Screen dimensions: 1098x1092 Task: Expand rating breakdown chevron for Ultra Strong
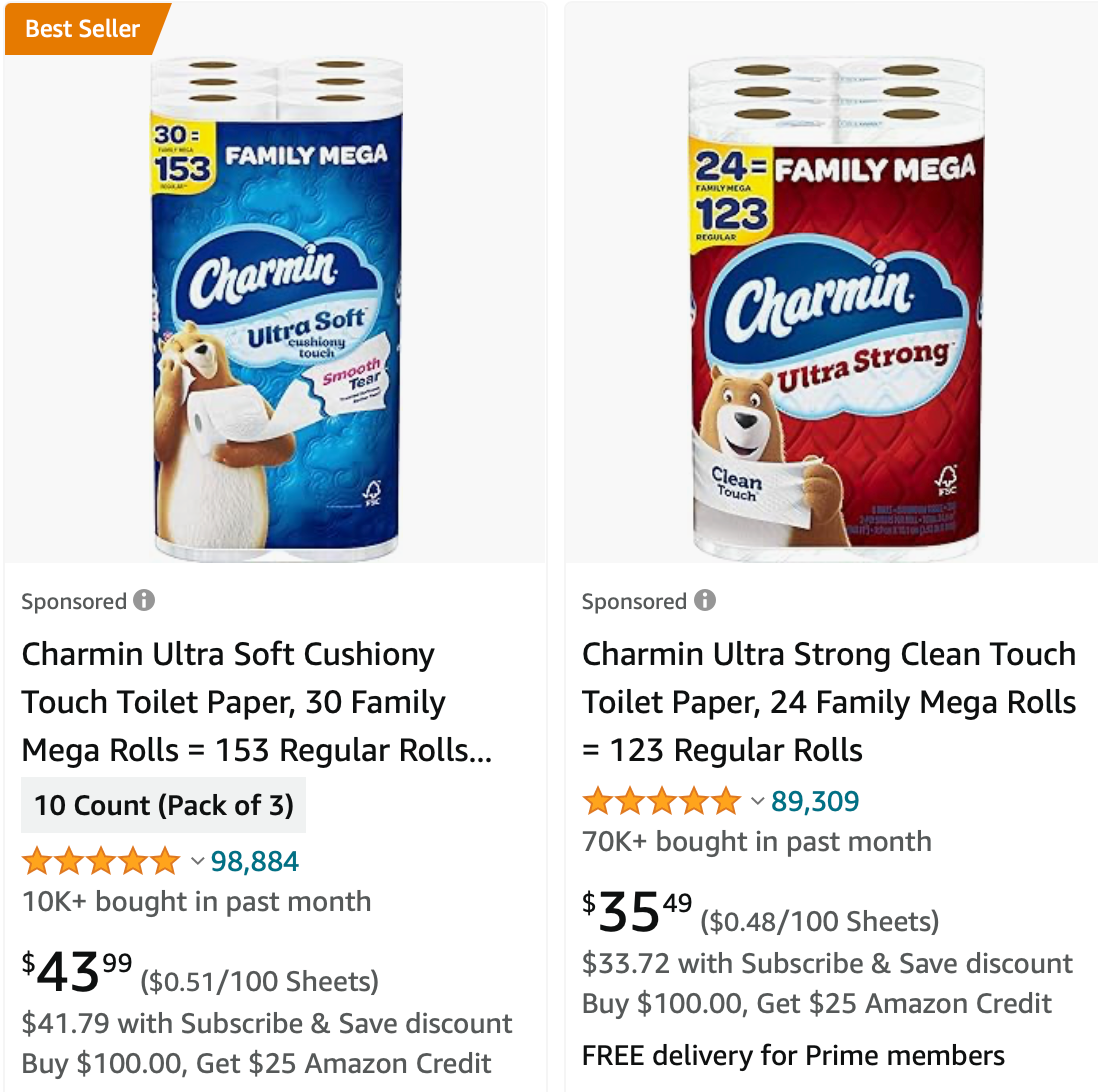(757, 801)
